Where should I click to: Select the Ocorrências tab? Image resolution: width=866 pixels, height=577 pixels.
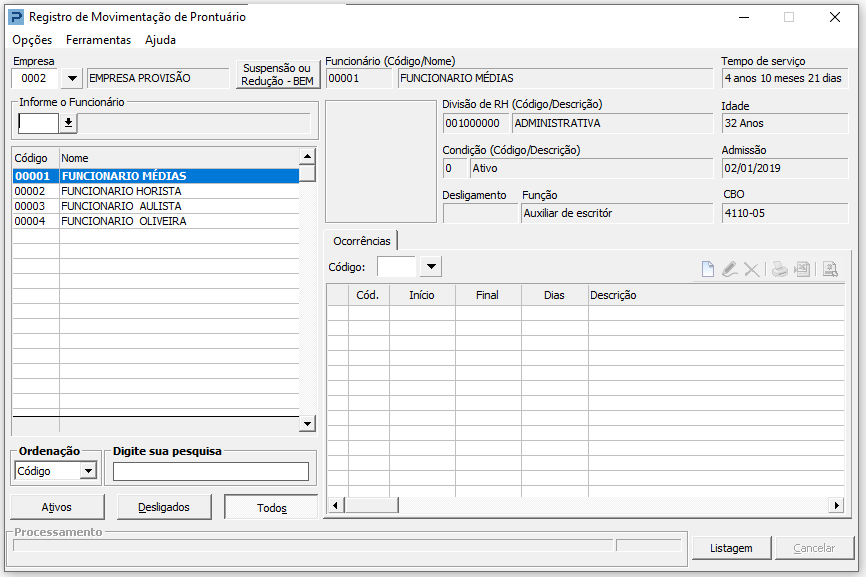click(x=361, y=241)
